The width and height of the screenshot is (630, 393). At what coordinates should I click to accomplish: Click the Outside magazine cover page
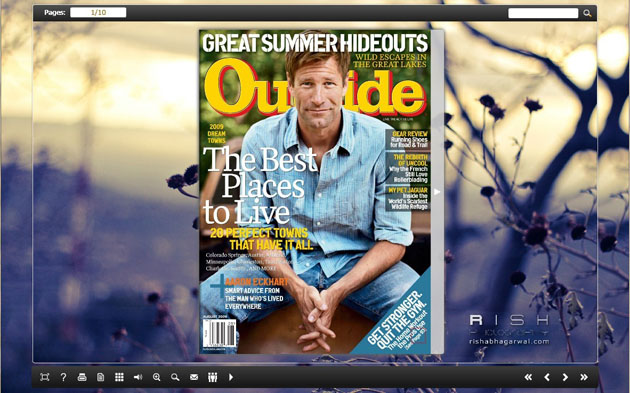(315, 192)
